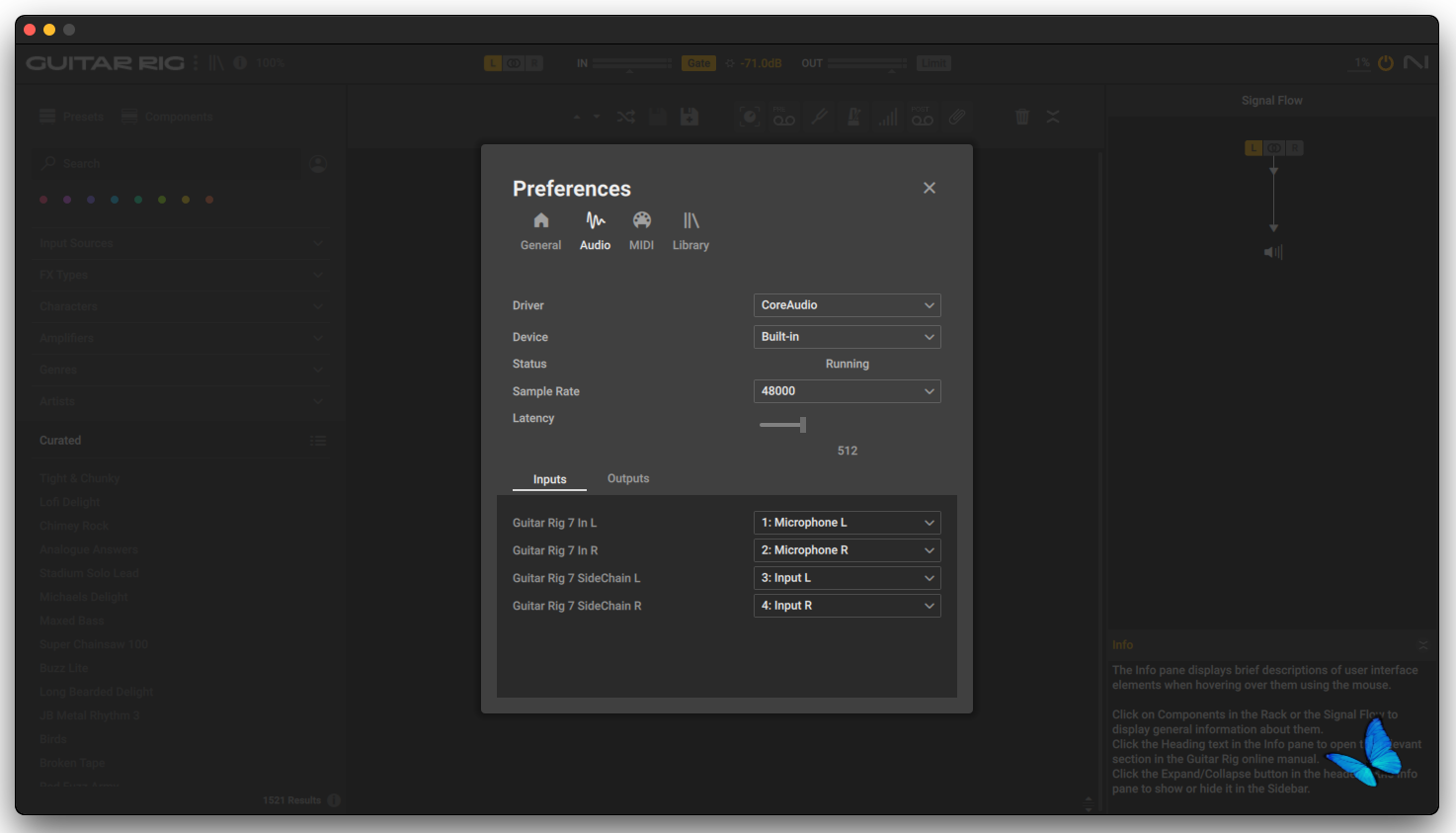
Task: Toggle the Info pane icon in header
Action: pos(240,63)
